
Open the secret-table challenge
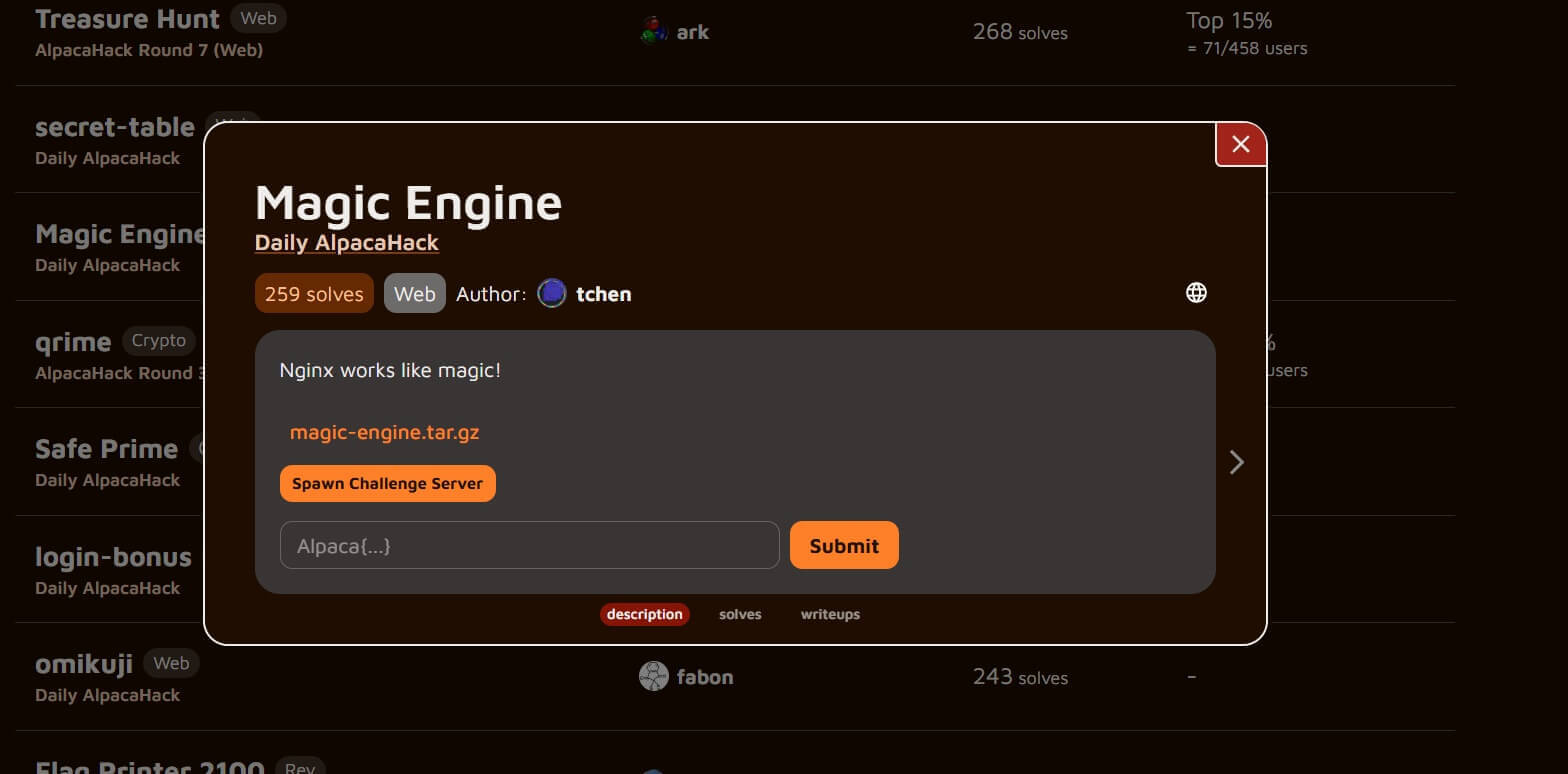[x=115, y=127]
